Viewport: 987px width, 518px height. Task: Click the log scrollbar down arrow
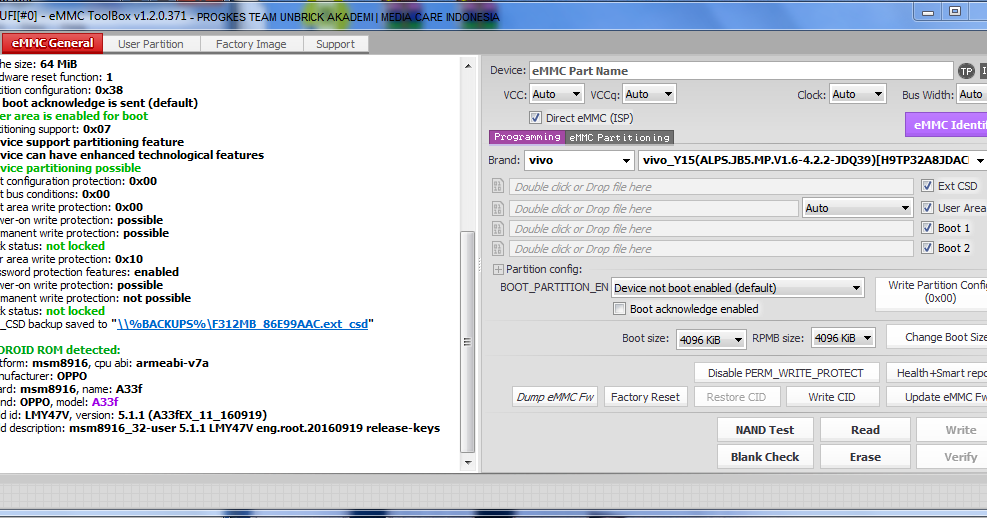pyautogui.click(x=468, y=463)
